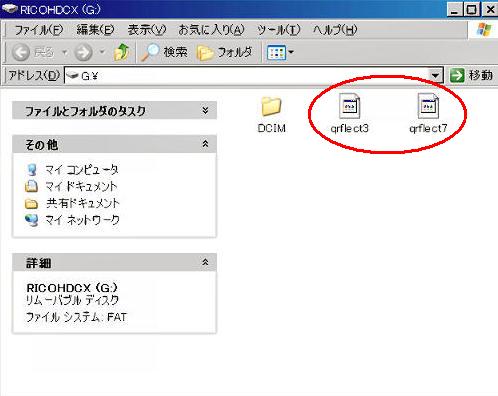The height and width of the screenshot is (396, 498).
Task: Click the Windows flag logo
Action: coord(484,30)
